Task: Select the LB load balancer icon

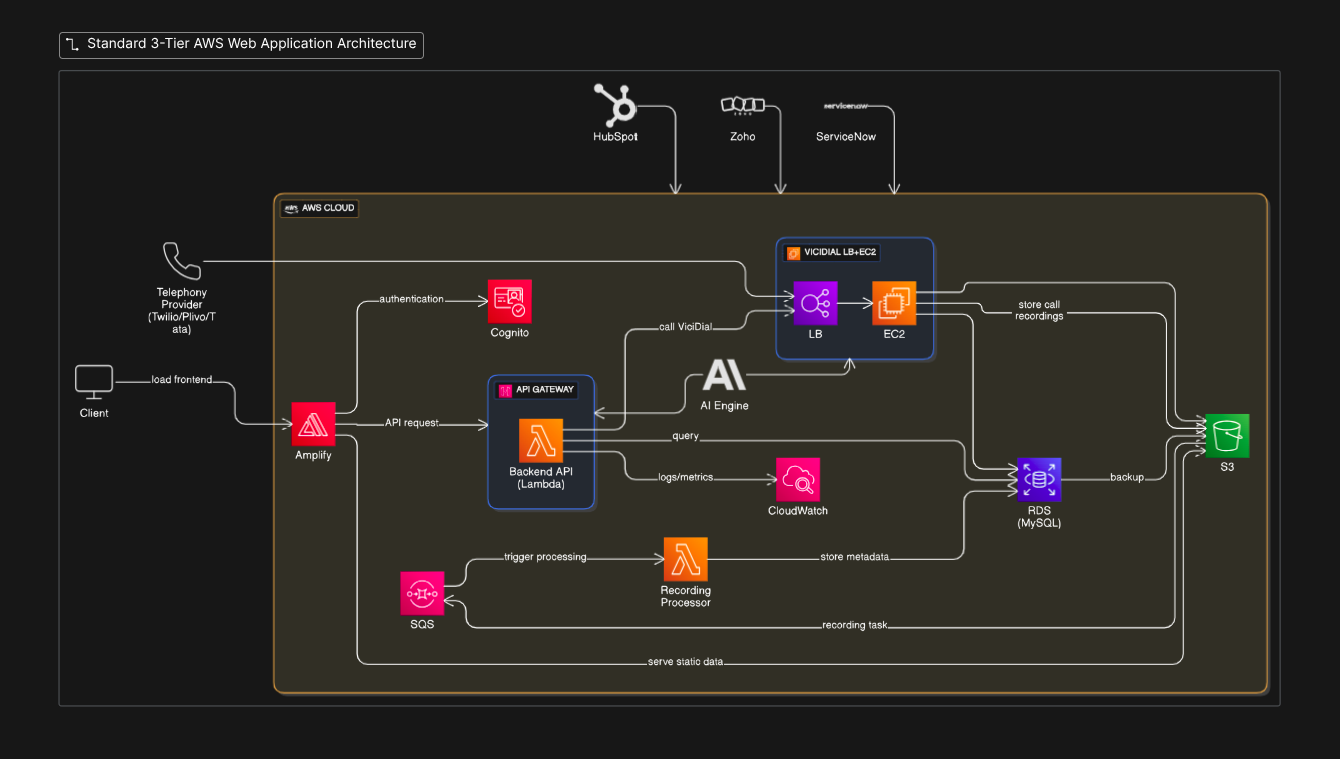Action: [815, 302]
